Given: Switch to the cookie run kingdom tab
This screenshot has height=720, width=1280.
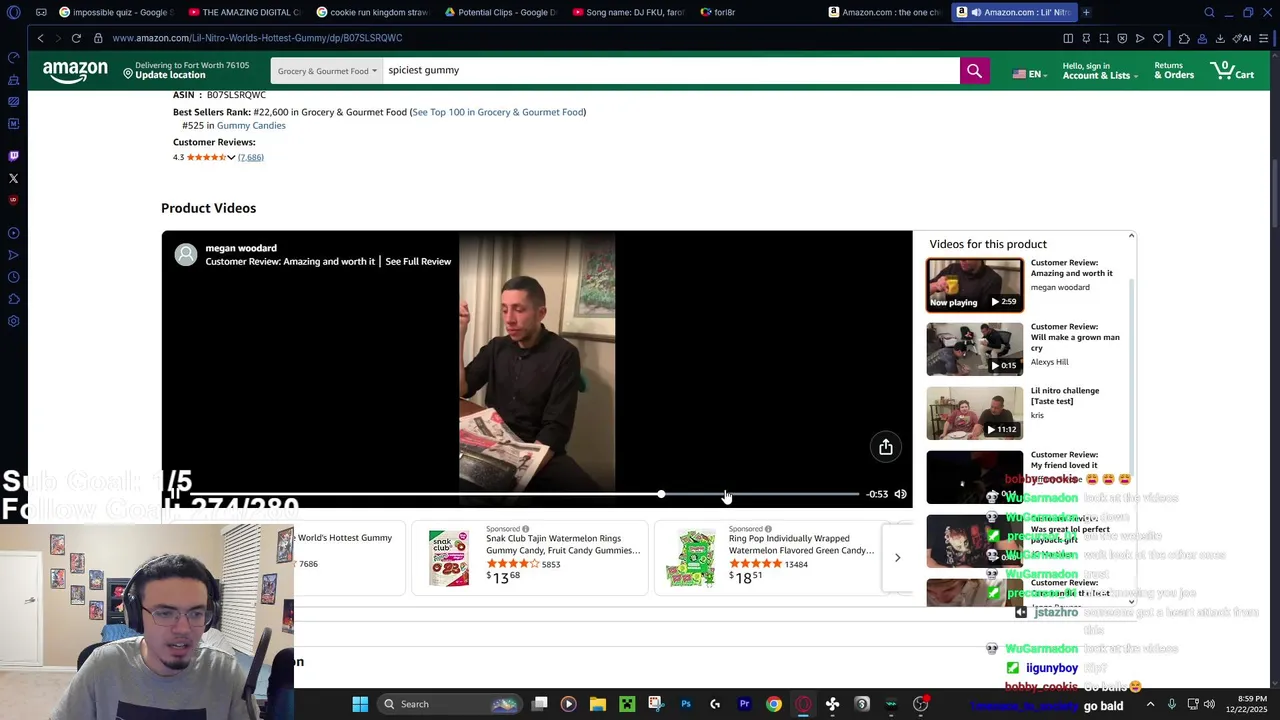Looking at the screenshot, I should (x=371, y=12).
